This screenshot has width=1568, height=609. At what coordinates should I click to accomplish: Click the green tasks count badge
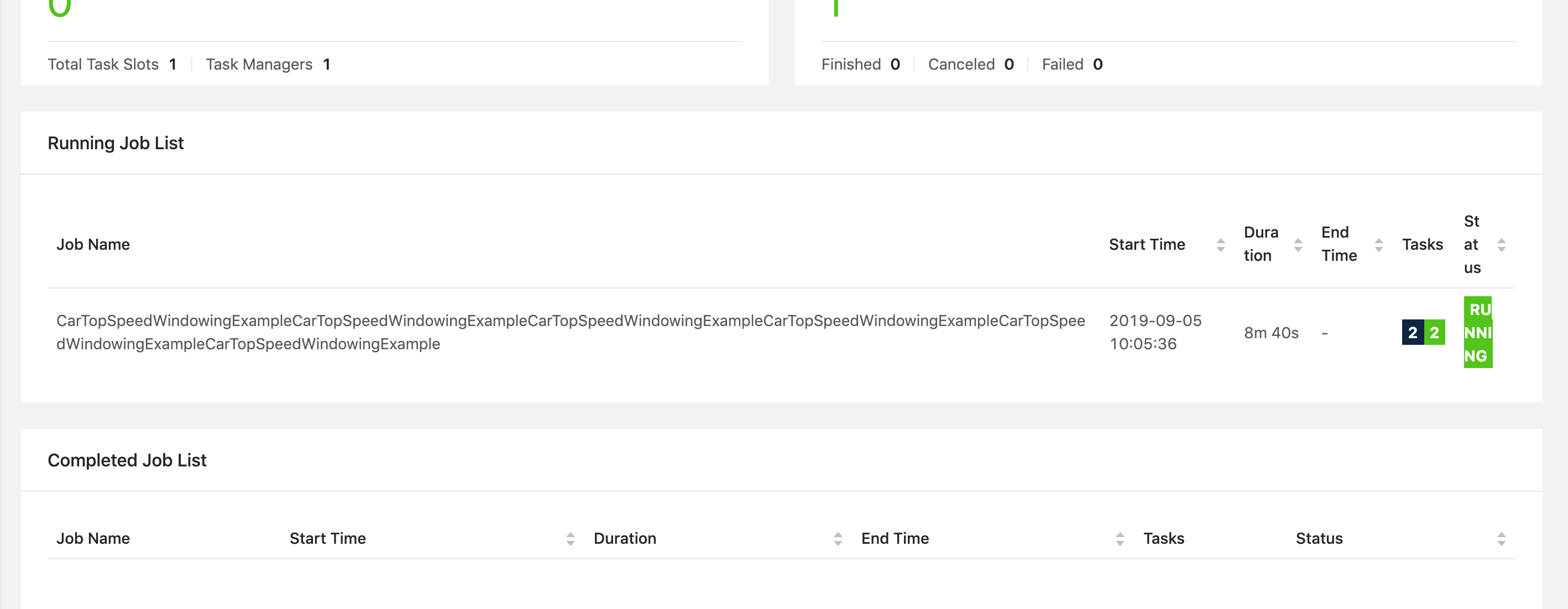pos(1434,333)
